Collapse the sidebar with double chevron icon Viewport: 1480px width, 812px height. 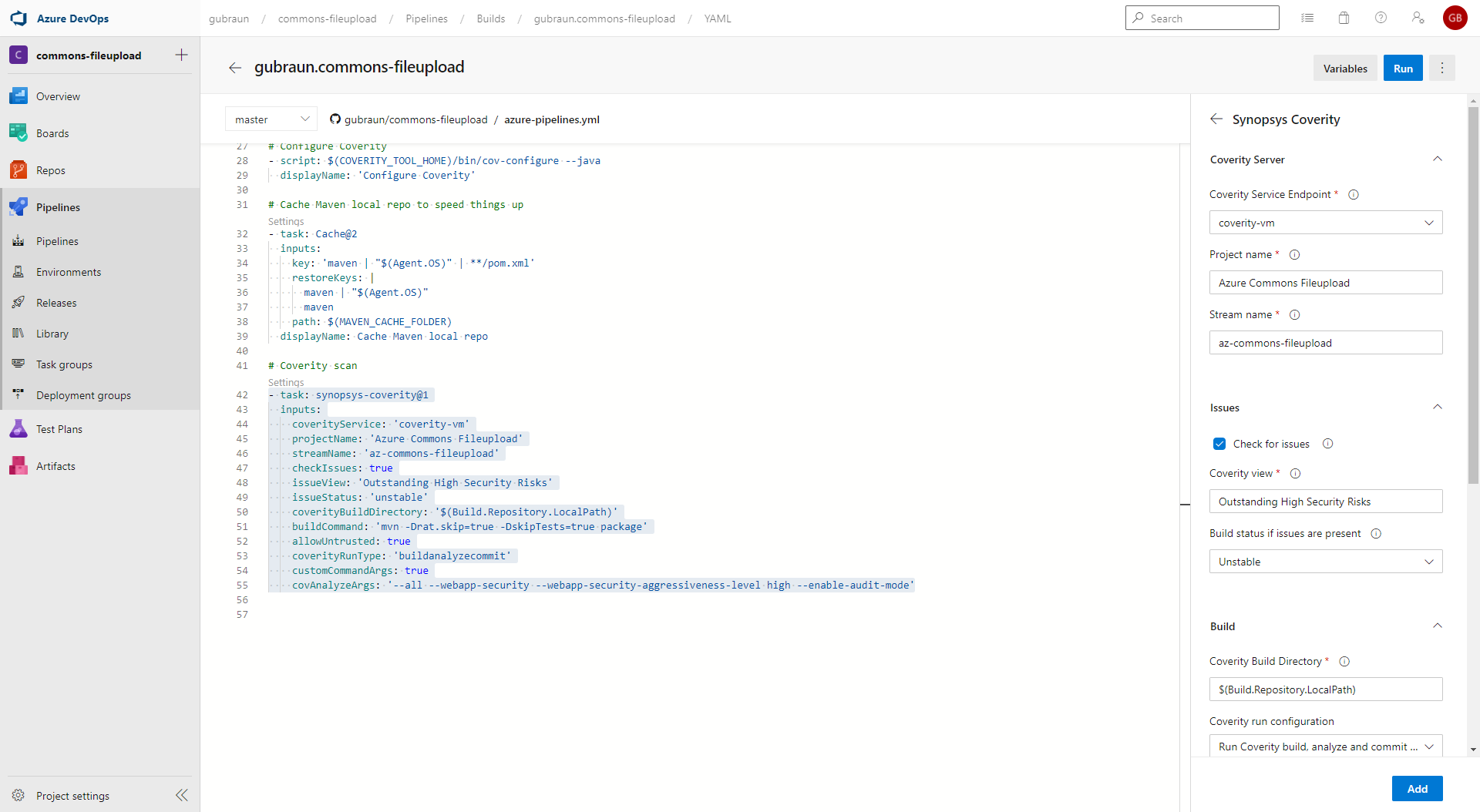[181, 795]
